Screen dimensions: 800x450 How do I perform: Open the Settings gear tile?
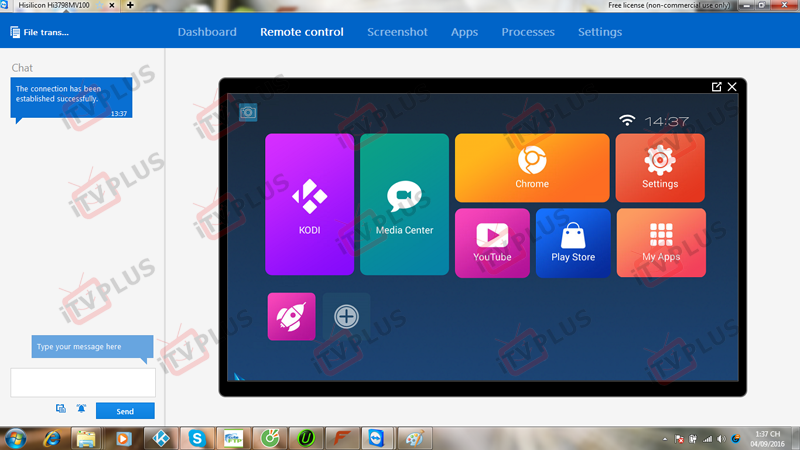click(x=660, y=168)
